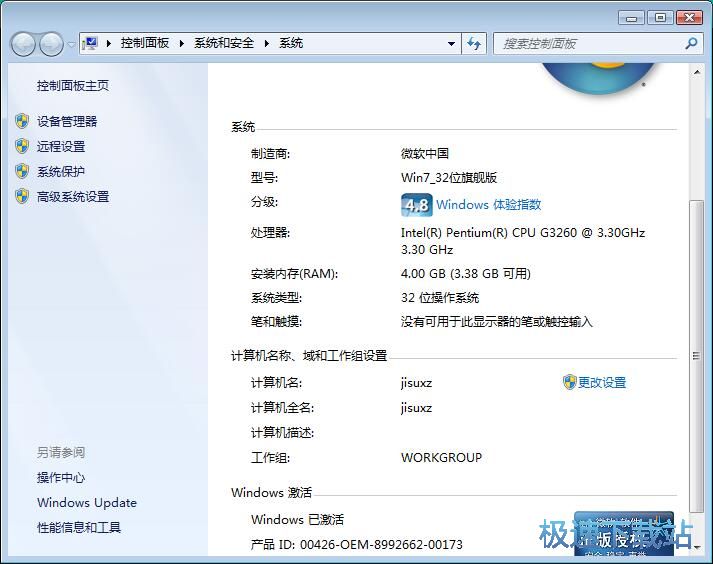The width and height of the screenshot is (713, 564).
Task: Click the refresh button in the address bar
Action: (474, 44)
